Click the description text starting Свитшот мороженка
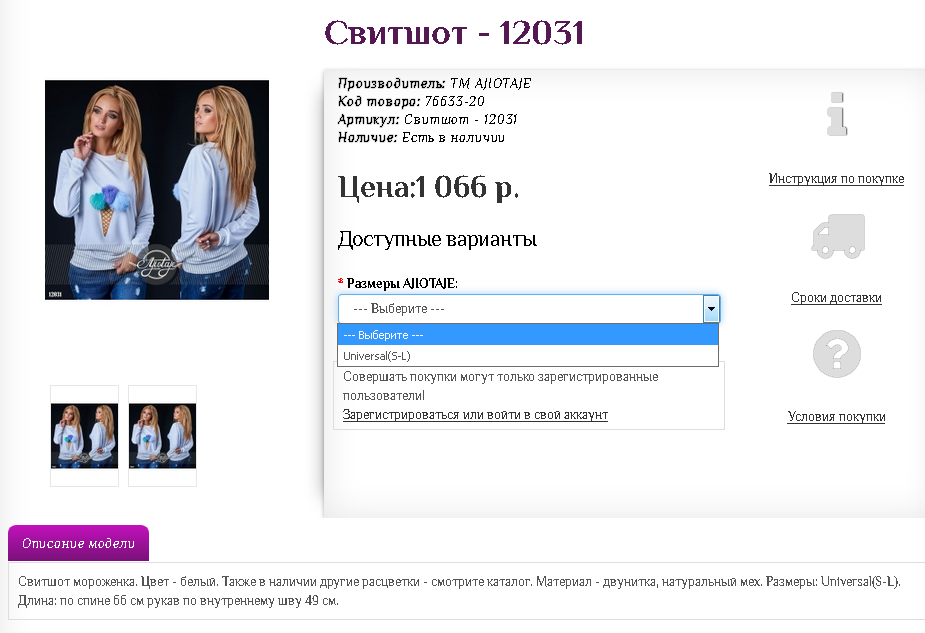Viewport: 925px width, 633px height. pyautogui.click(x=459, y=591)
